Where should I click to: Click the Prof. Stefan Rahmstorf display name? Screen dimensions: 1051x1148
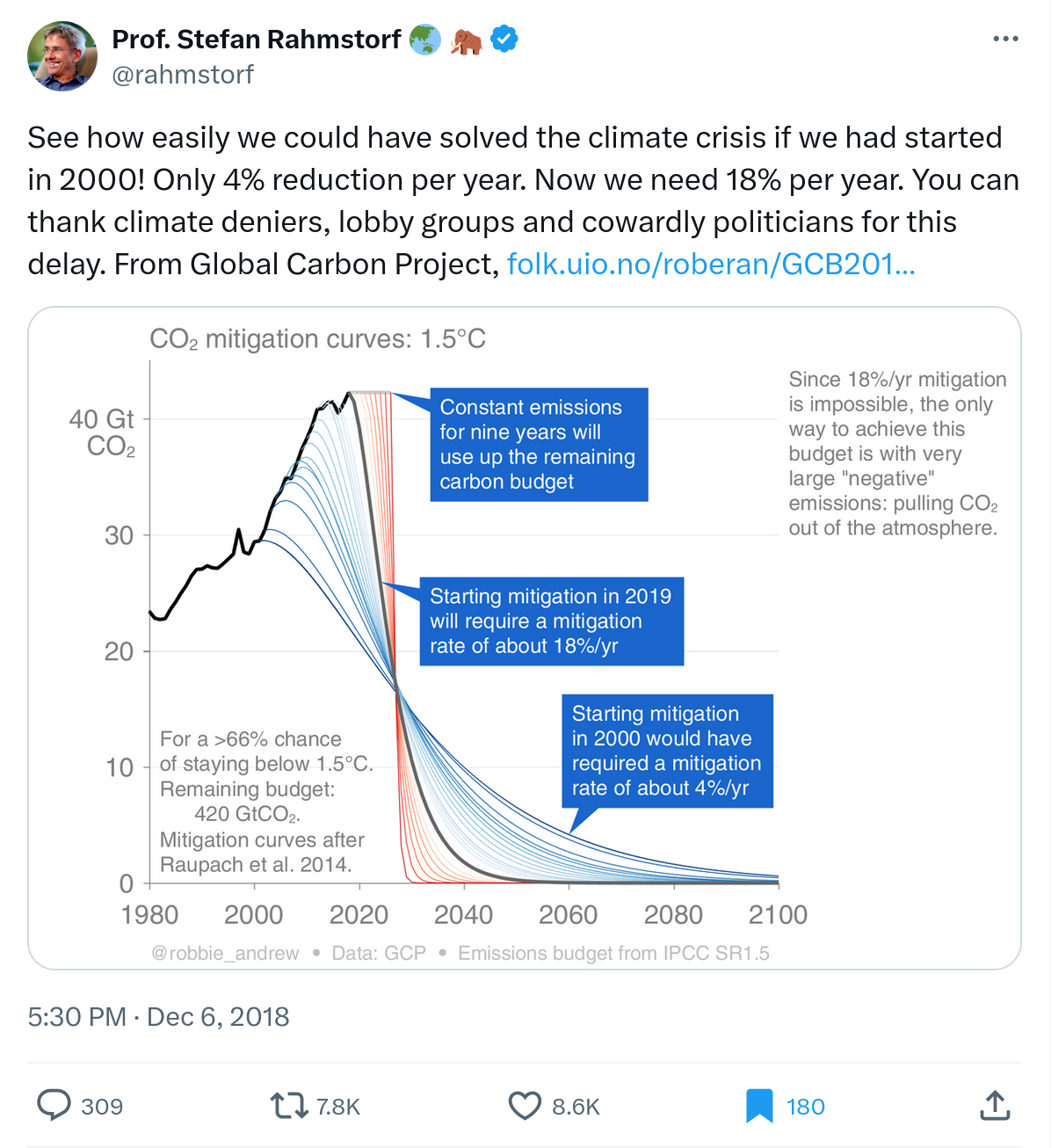click(256, 40)
